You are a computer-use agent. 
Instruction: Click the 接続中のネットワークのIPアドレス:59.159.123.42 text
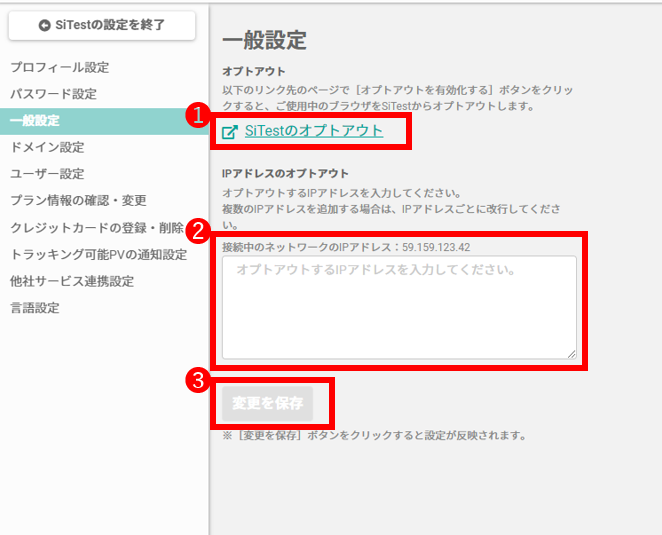(x=346, y=247)
